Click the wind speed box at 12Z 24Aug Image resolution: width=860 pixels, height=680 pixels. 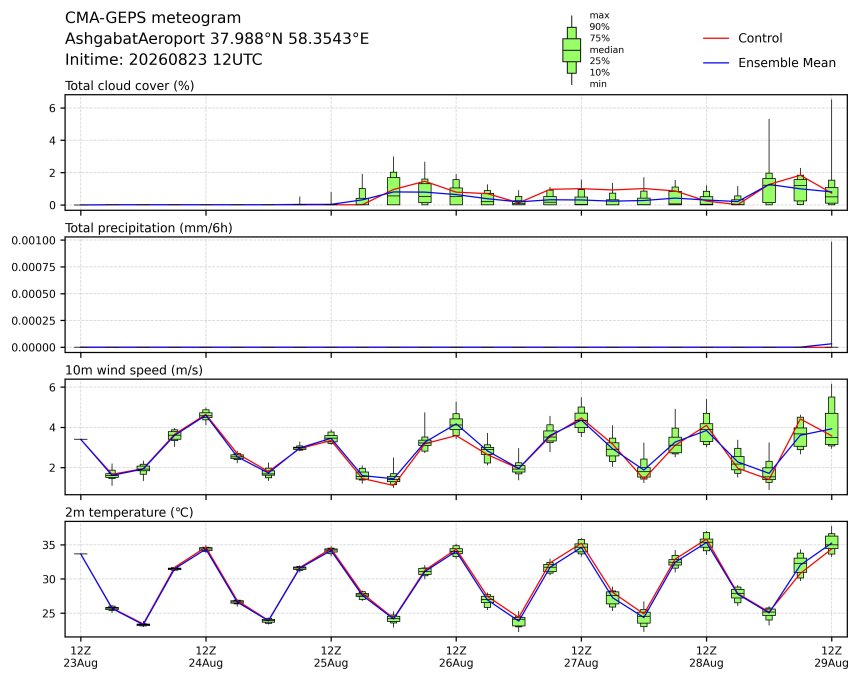click(206, 414)
